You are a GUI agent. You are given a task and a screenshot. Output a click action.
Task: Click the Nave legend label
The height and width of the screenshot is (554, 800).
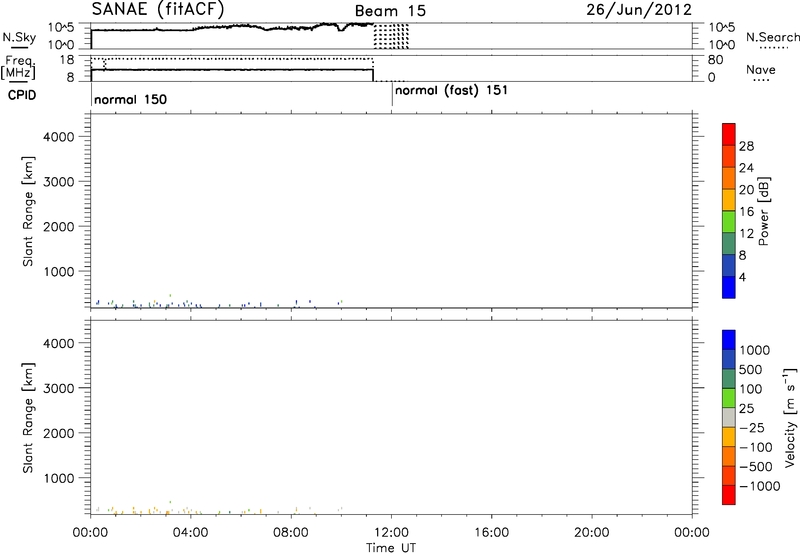click(761, 70)
